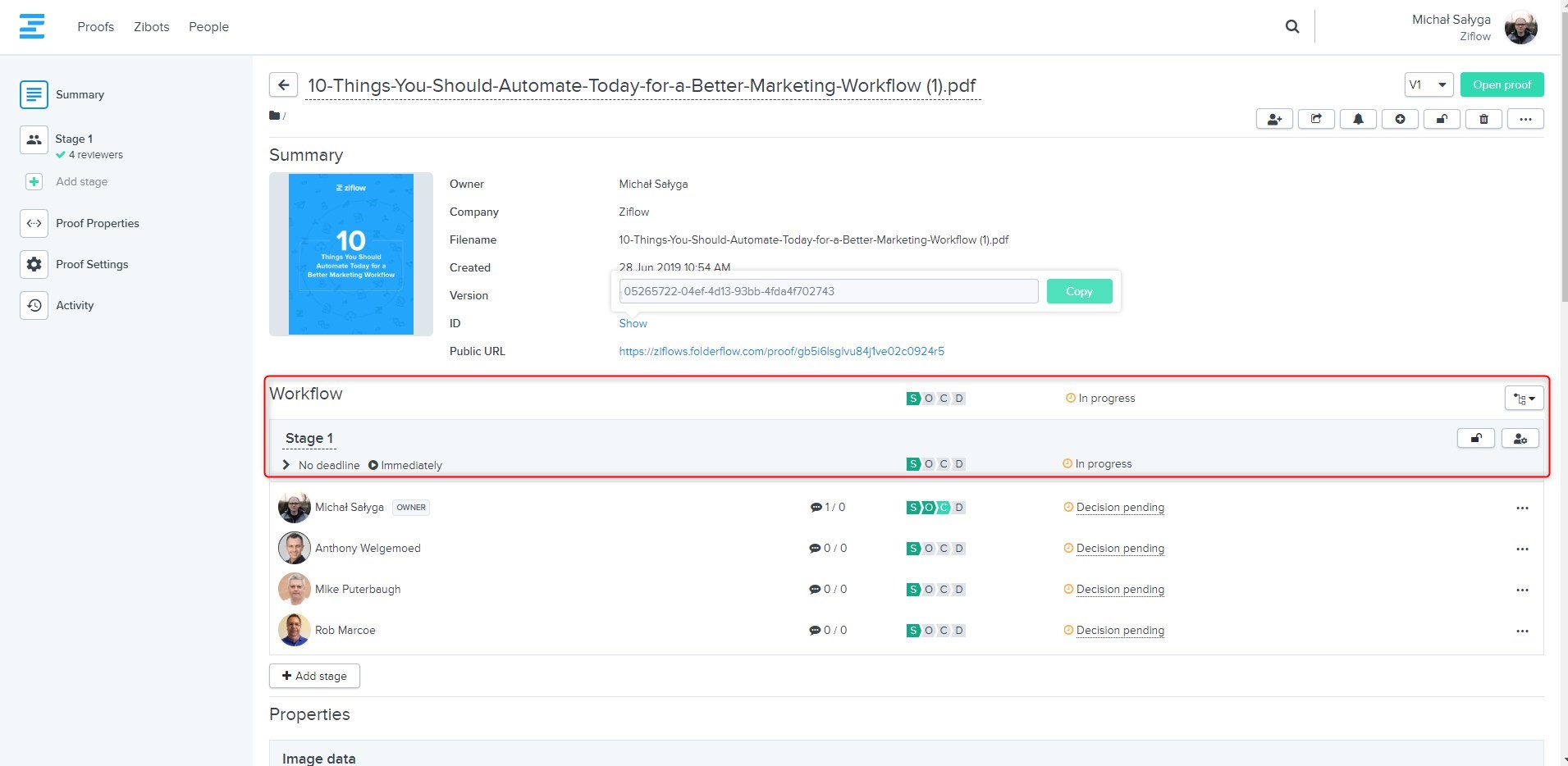
Task: Click the add reviewer icon in proof toolbar
Action: pos(1274,119)
